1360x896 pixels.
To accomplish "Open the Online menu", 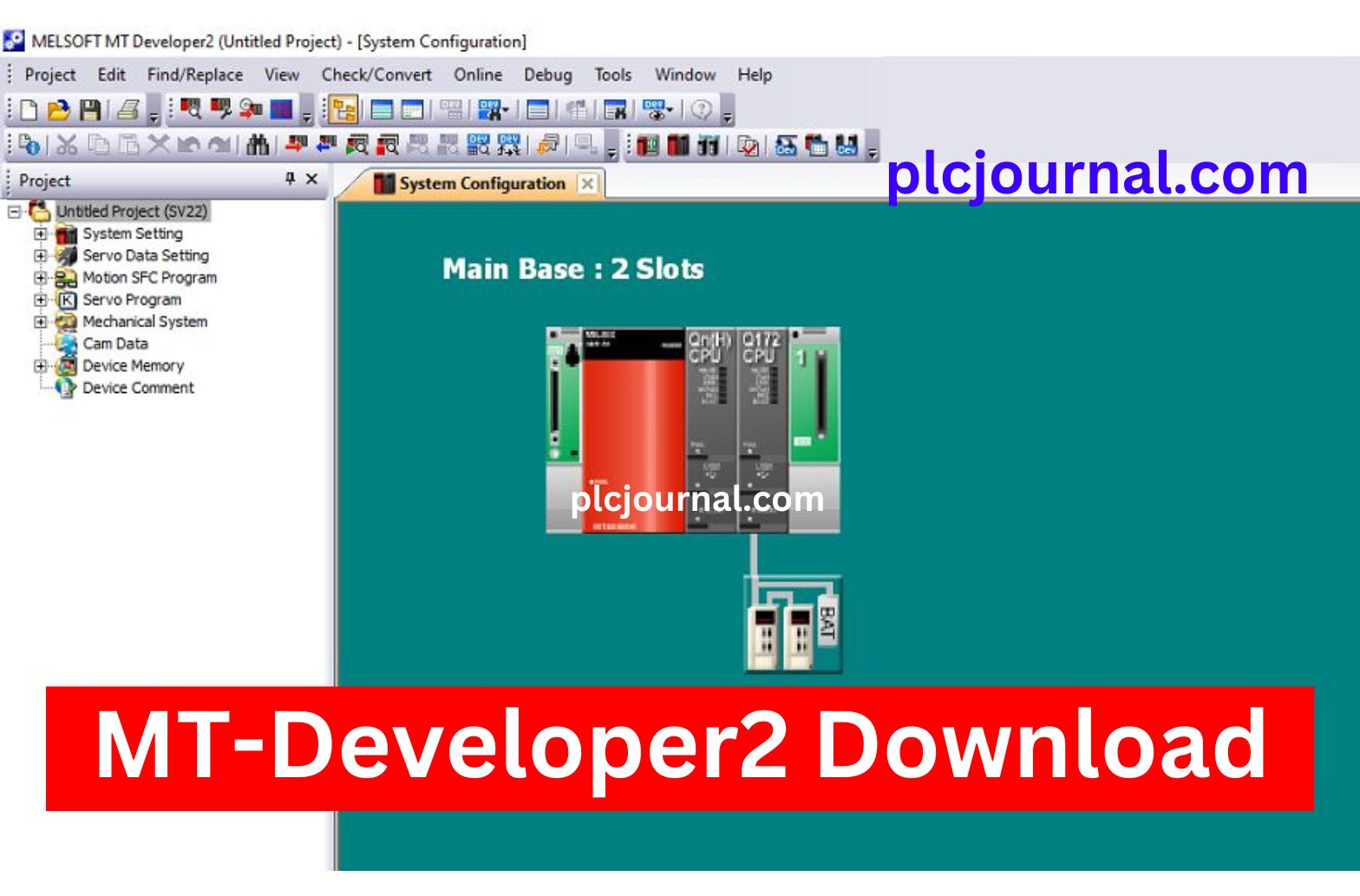I will 478,75.
